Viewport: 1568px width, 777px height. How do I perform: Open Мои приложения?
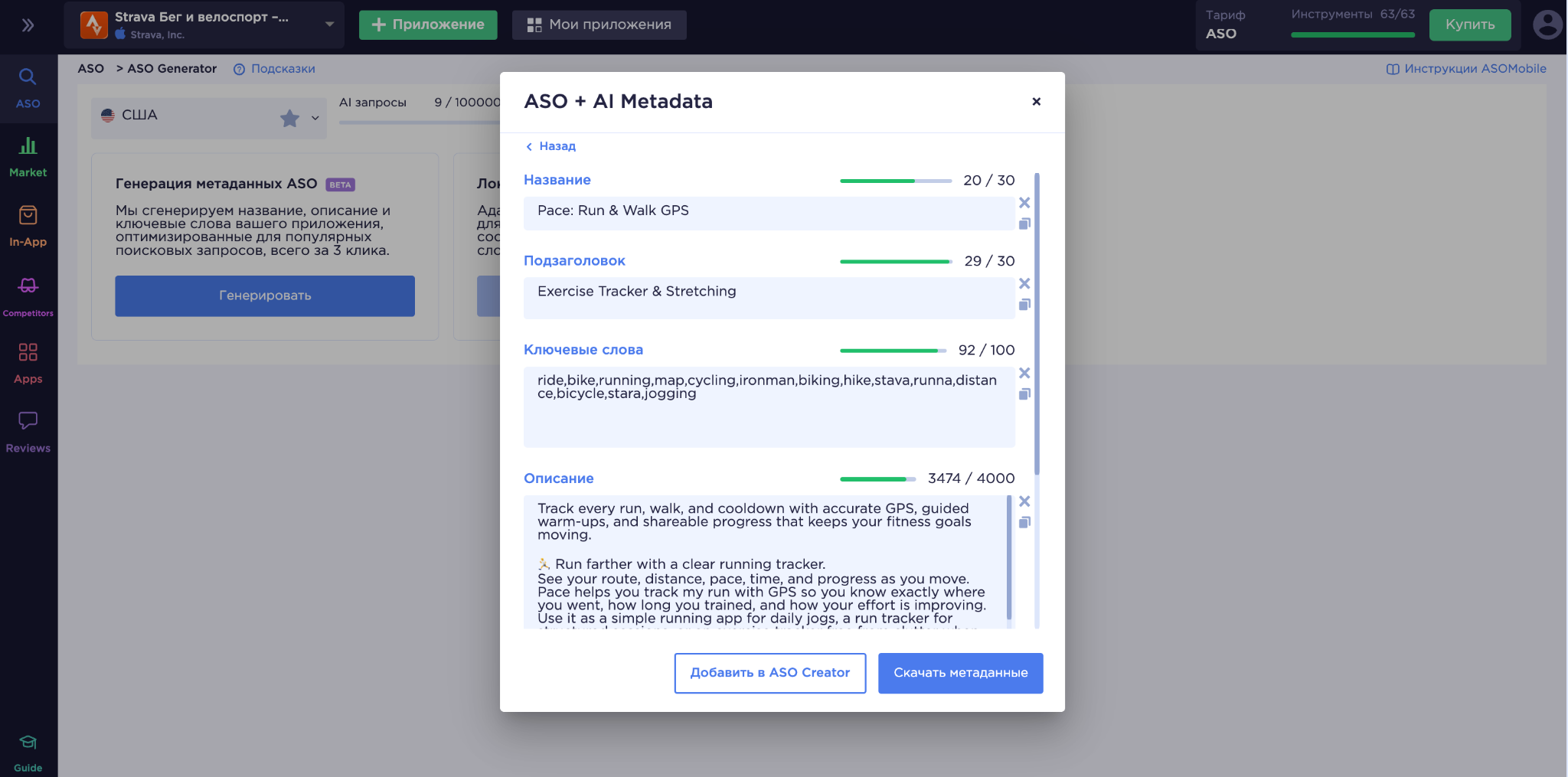pyautogui.click(x=599, y=24)
